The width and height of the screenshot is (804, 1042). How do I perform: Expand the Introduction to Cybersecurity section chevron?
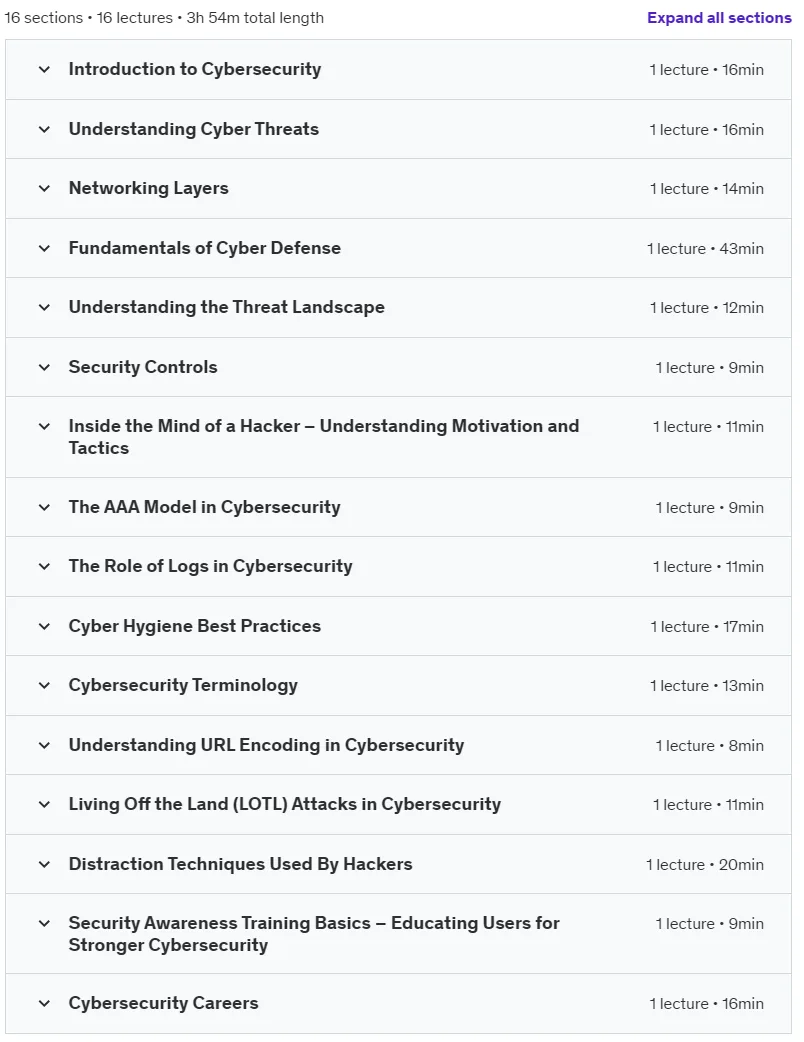(45, 69)
